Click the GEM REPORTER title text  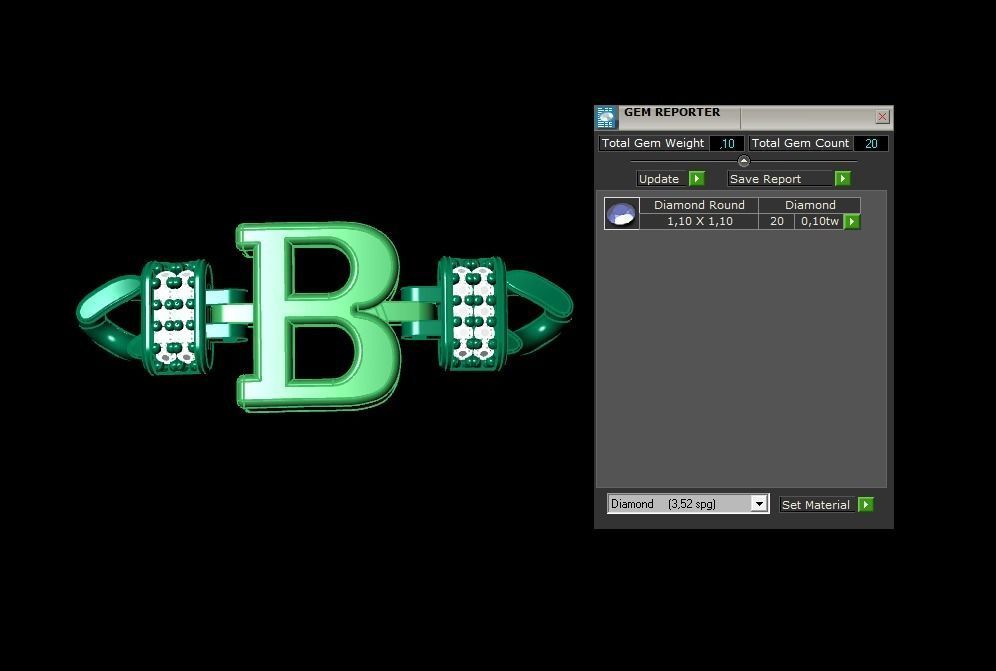[x=672, y=112]
